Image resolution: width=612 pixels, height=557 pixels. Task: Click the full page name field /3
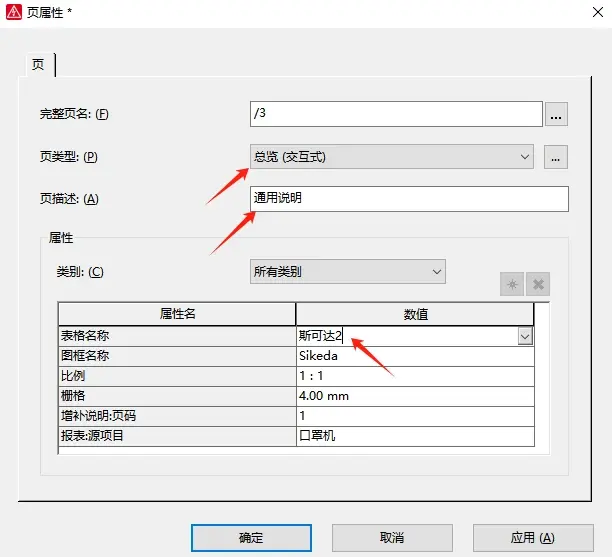tap(396, 114)
